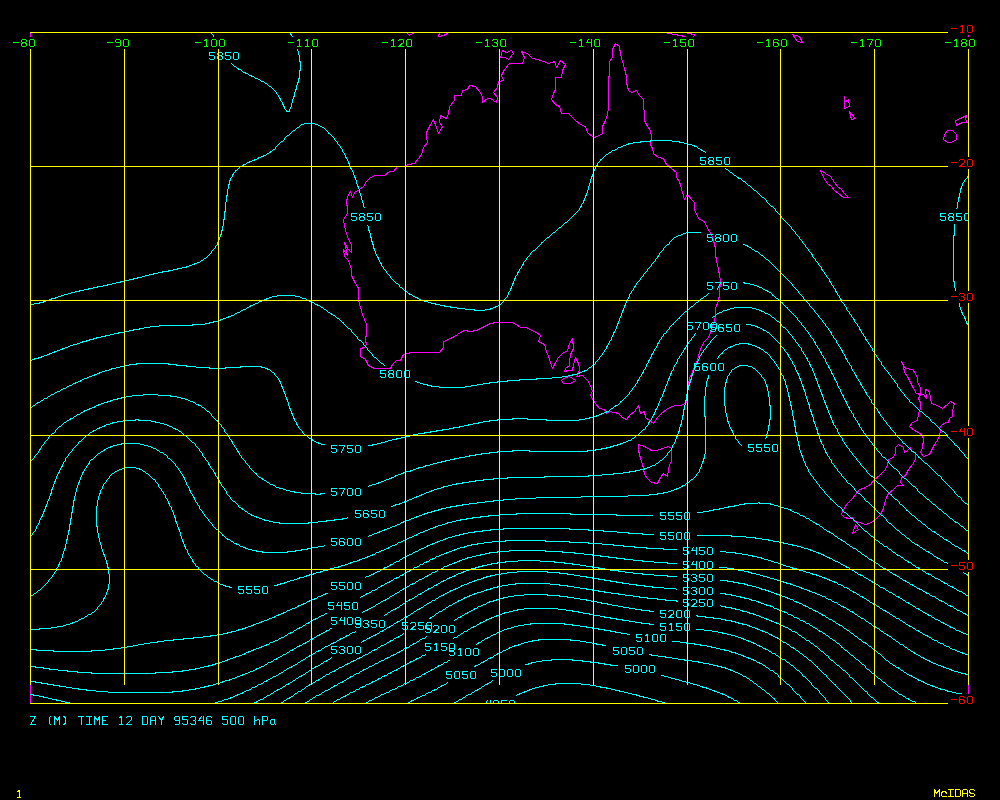Click the frame number 1 indicator
This screenshot has height=800, width=1000.
tap(18, 793)
